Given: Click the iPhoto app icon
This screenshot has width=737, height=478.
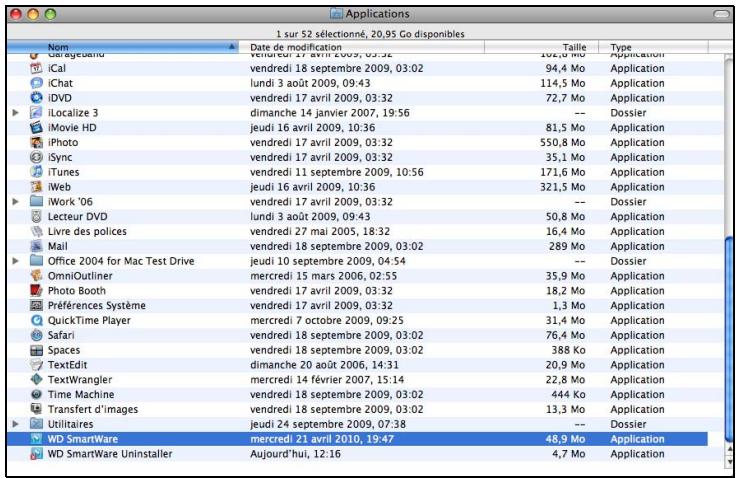Looking at the screenshot, I should coord(36,142).
